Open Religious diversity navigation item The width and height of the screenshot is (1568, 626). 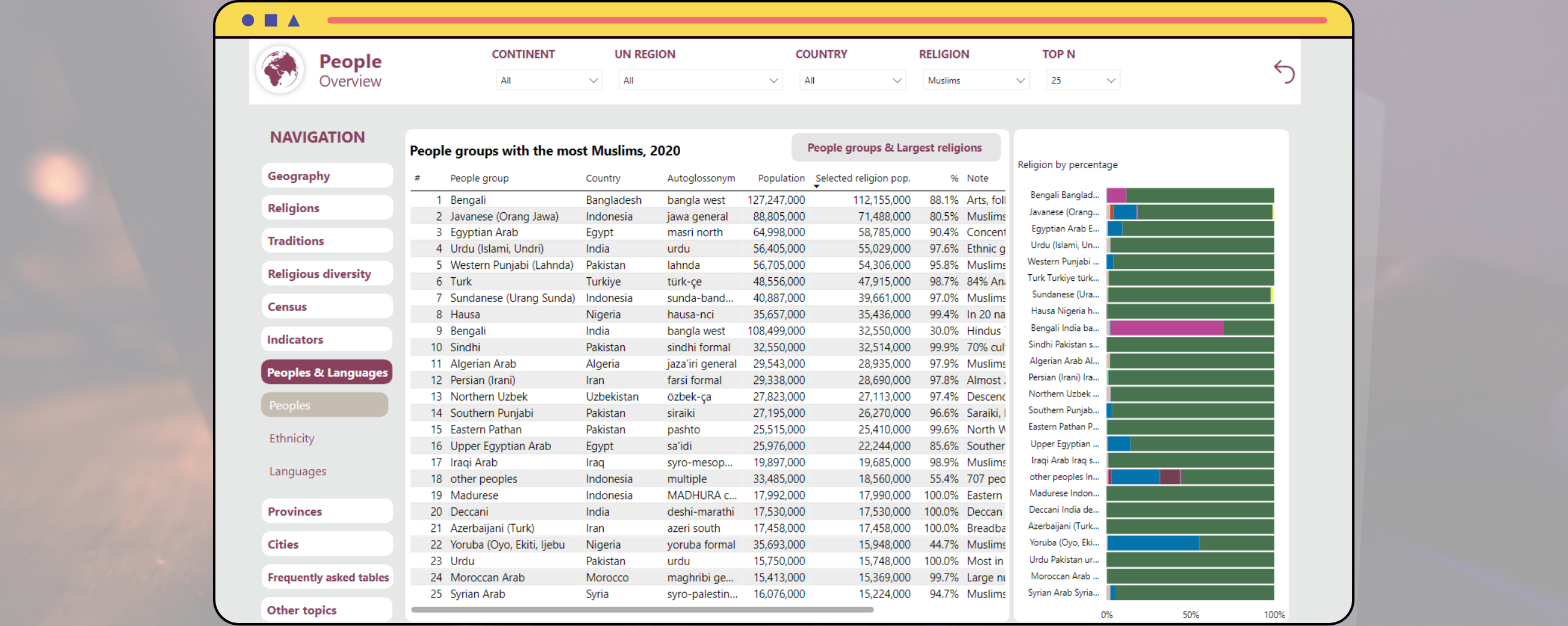pyautogui.click(x=327, y=274)
